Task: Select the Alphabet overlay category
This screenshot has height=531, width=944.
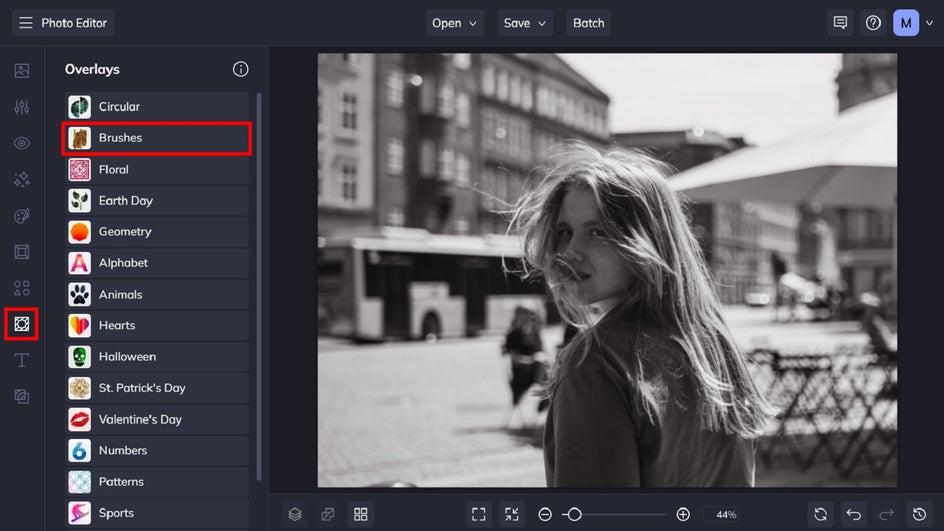Action: point(157,263)
